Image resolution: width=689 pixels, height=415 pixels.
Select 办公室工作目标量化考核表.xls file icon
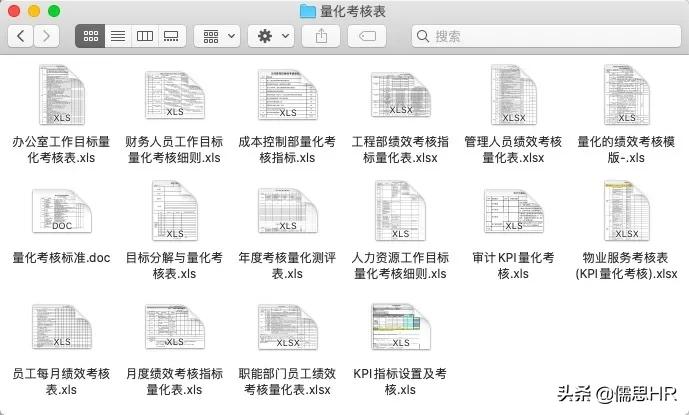62,95
